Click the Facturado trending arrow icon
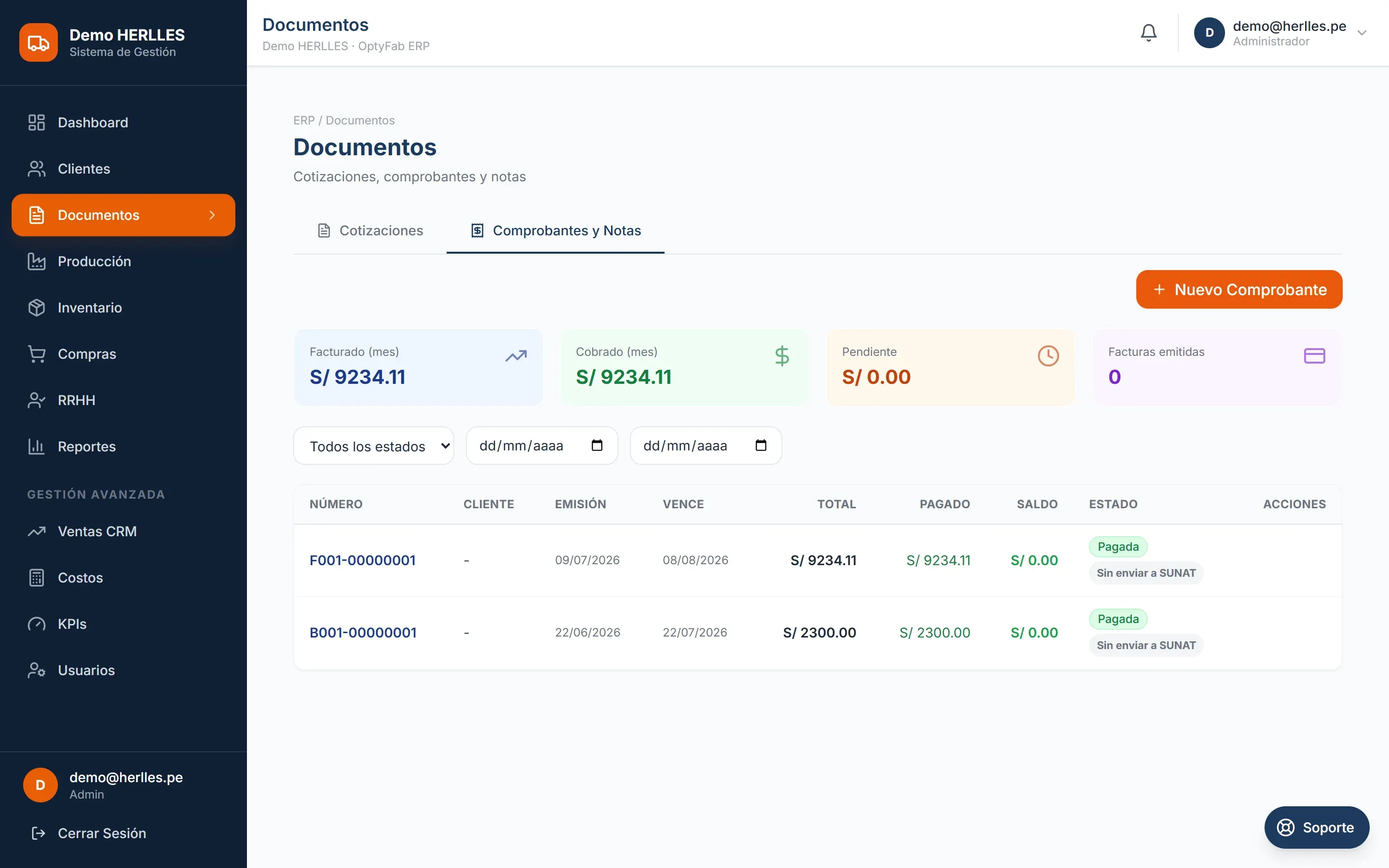This screenshot has width=1389, height=868. tap(516, 356)
